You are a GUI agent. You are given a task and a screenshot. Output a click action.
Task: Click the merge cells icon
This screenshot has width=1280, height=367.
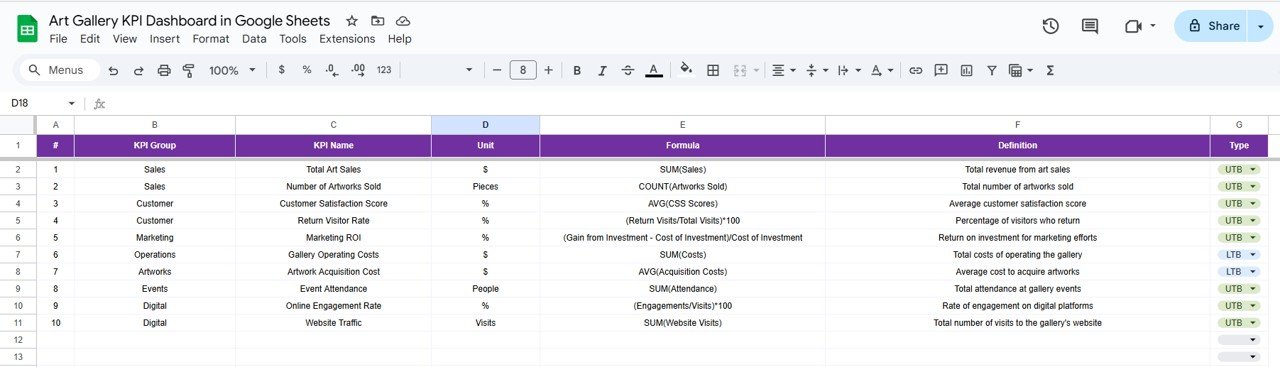tap(741, 70)
